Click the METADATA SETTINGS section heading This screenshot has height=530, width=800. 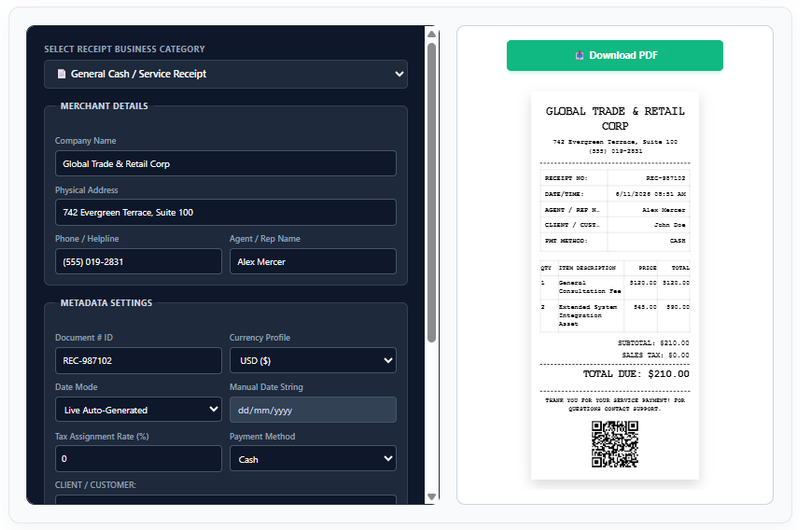(x=106, y=303)
